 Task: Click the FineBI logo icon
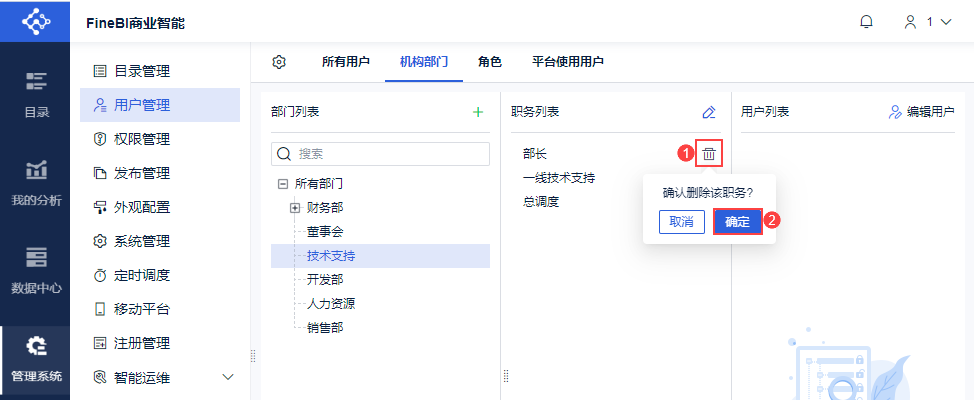tap(35, 21)
